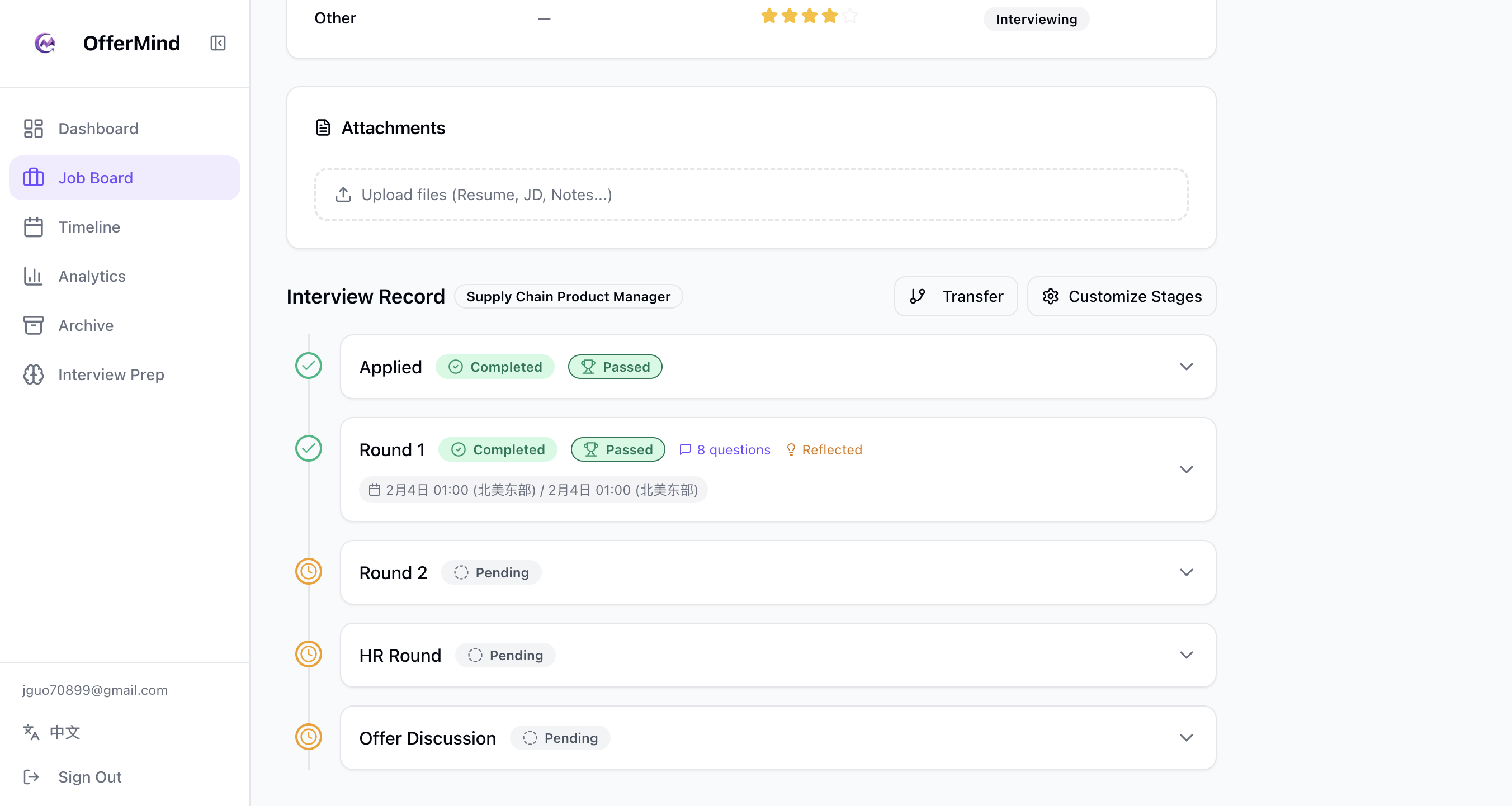Expand the Round 2 stage details

tap(1186, 572)
